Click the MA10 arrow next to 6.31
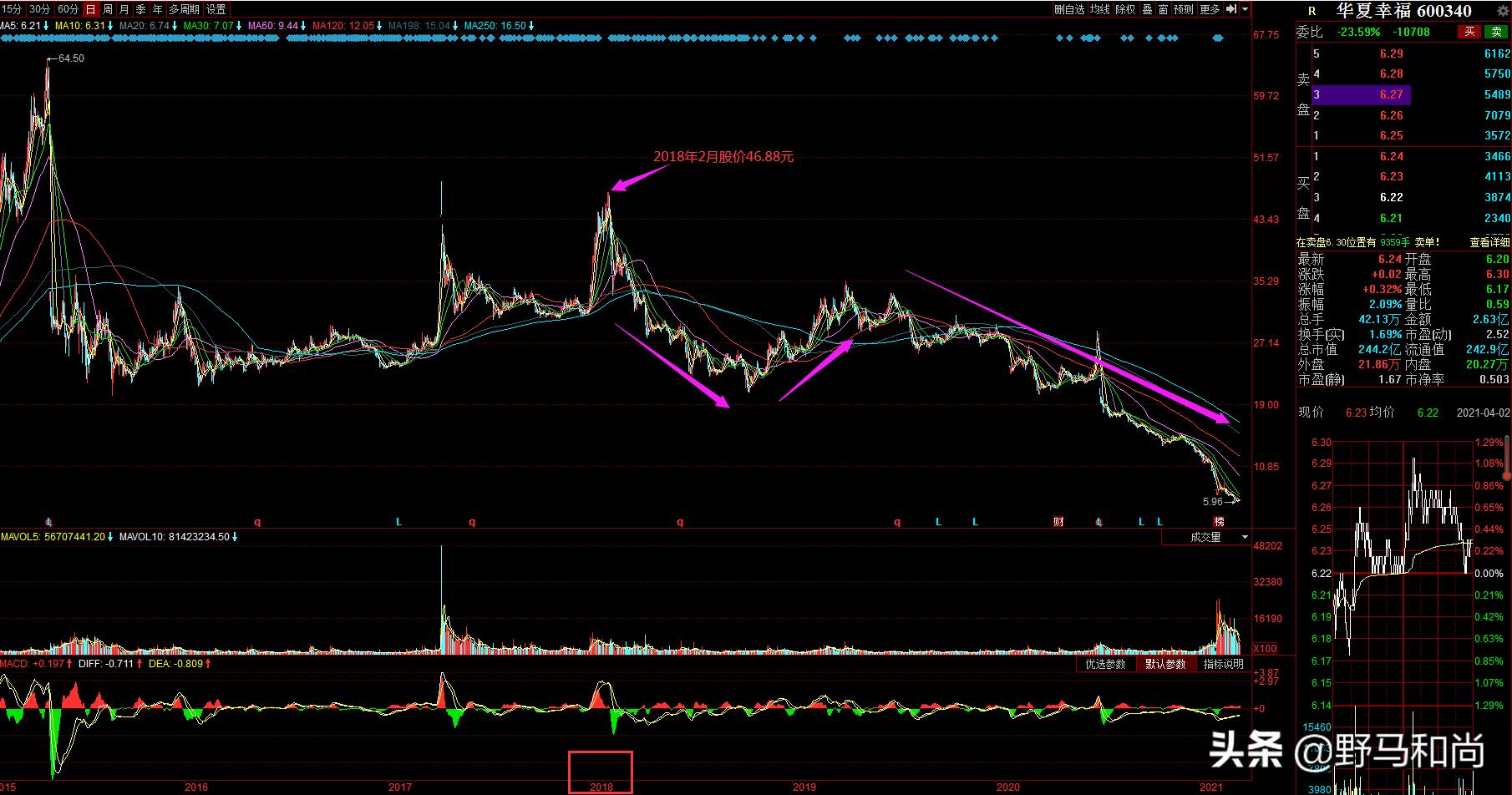The height and width of the screenshot is (795, 1512). coord(110,26)
